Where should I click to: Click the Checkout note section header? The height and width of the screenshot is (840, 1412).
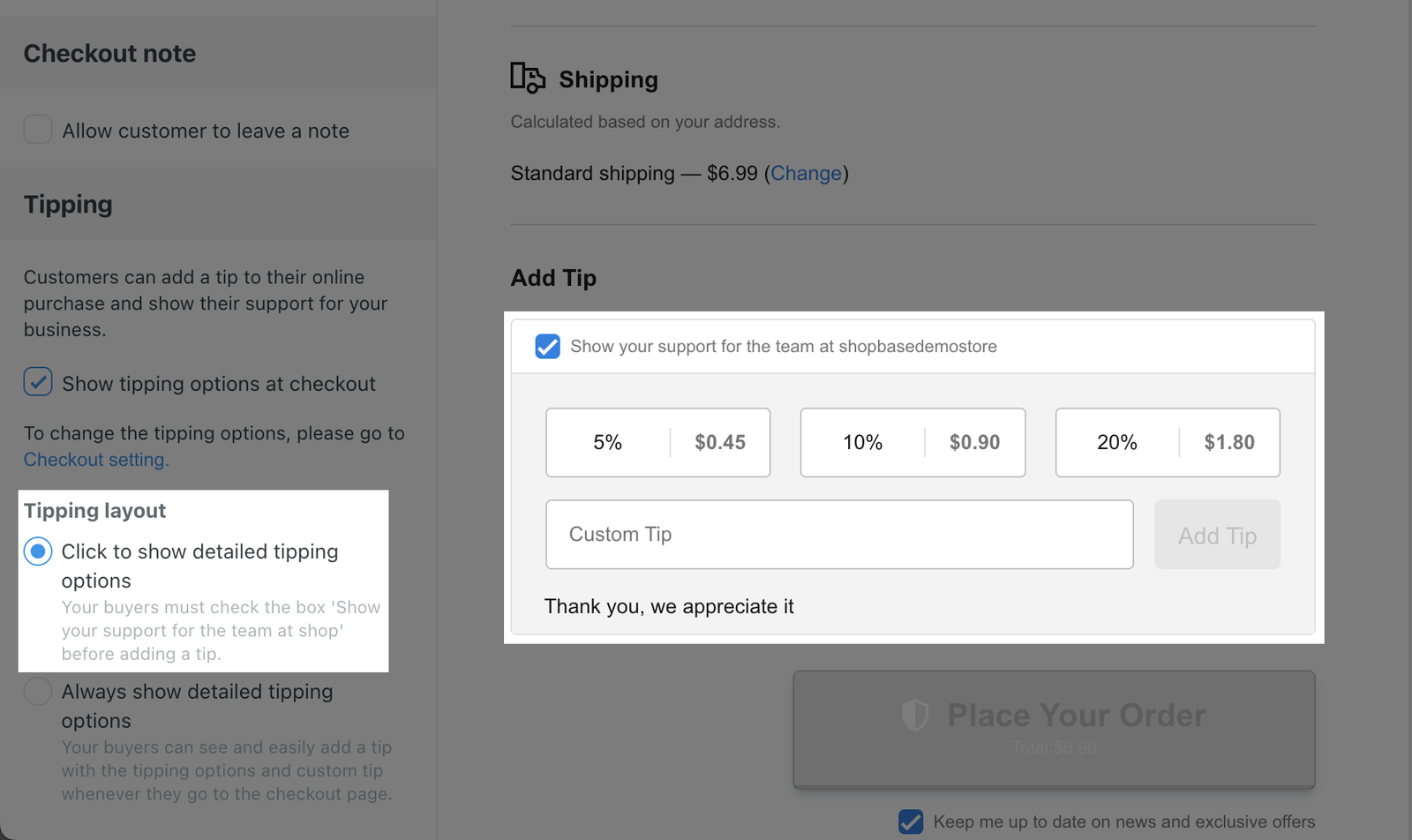pos(109,53)
